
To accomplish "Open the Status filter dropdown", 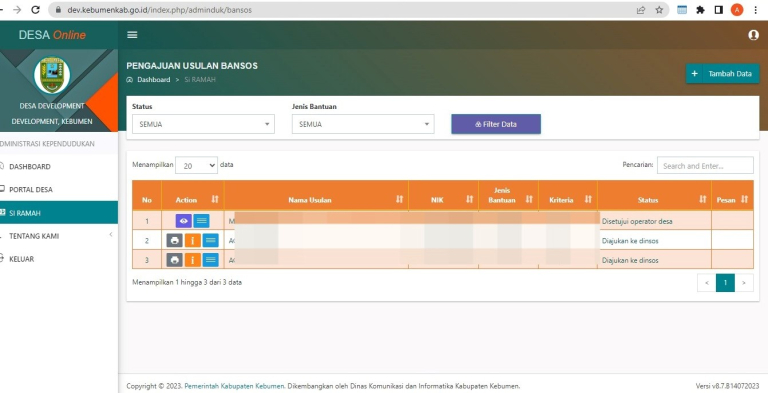I will (x=203, y=124).
